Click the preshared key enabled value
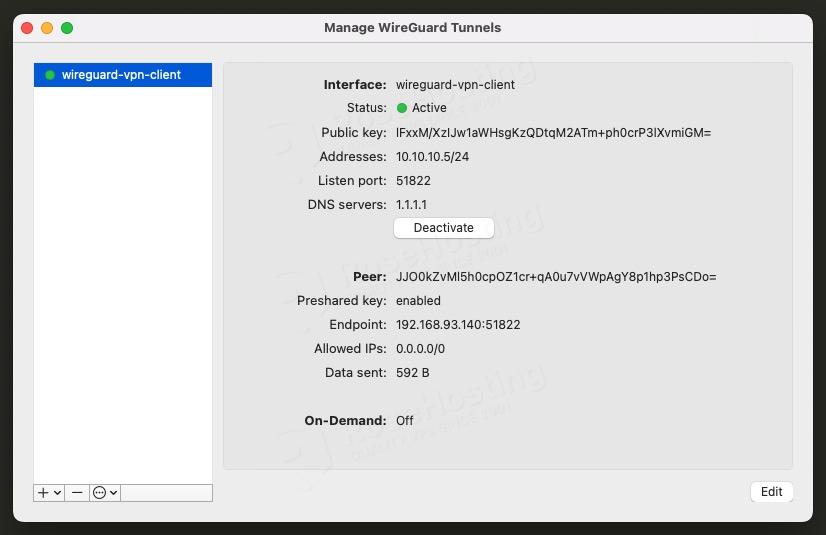 point(418,301)
